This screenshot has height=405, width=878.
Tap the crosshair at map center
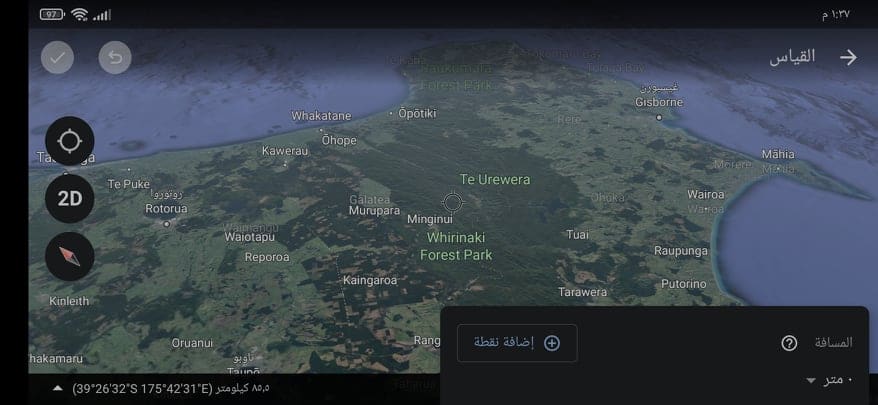452,202
